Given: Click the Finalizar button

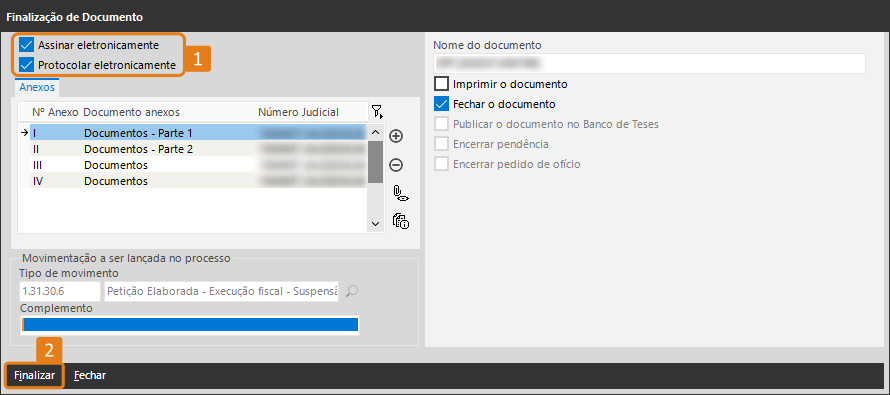Looking at the screenshot, I should (35, 376).
